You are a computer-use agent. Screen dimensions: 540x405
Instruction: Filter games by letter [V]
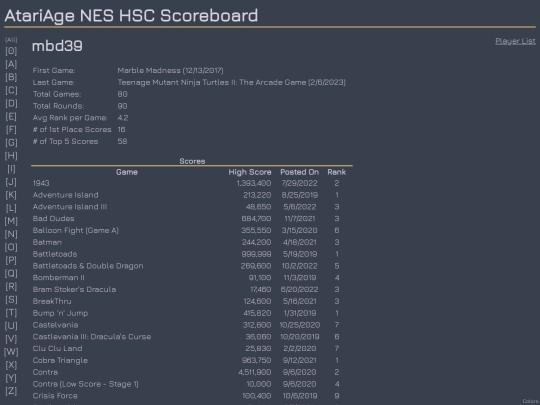(11, 339)
